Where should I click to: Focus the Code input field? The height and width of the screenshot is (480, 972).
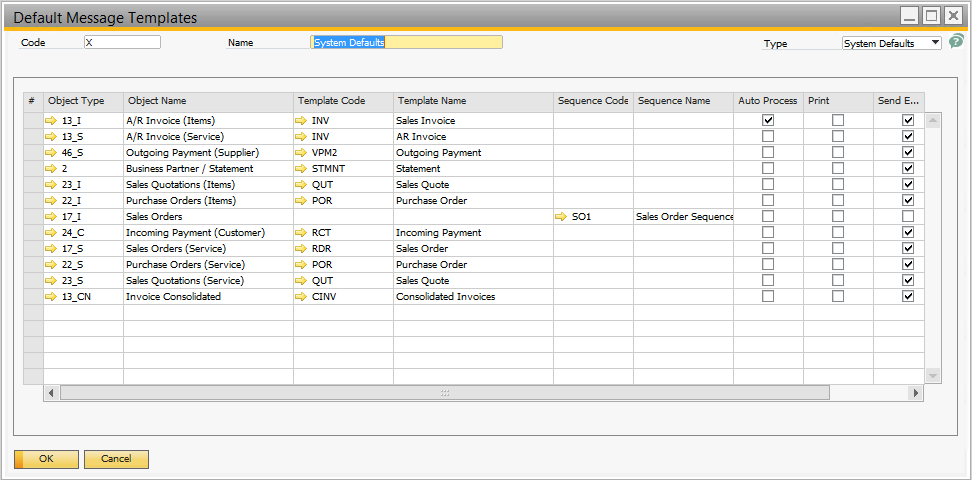(x=122, y=42)
